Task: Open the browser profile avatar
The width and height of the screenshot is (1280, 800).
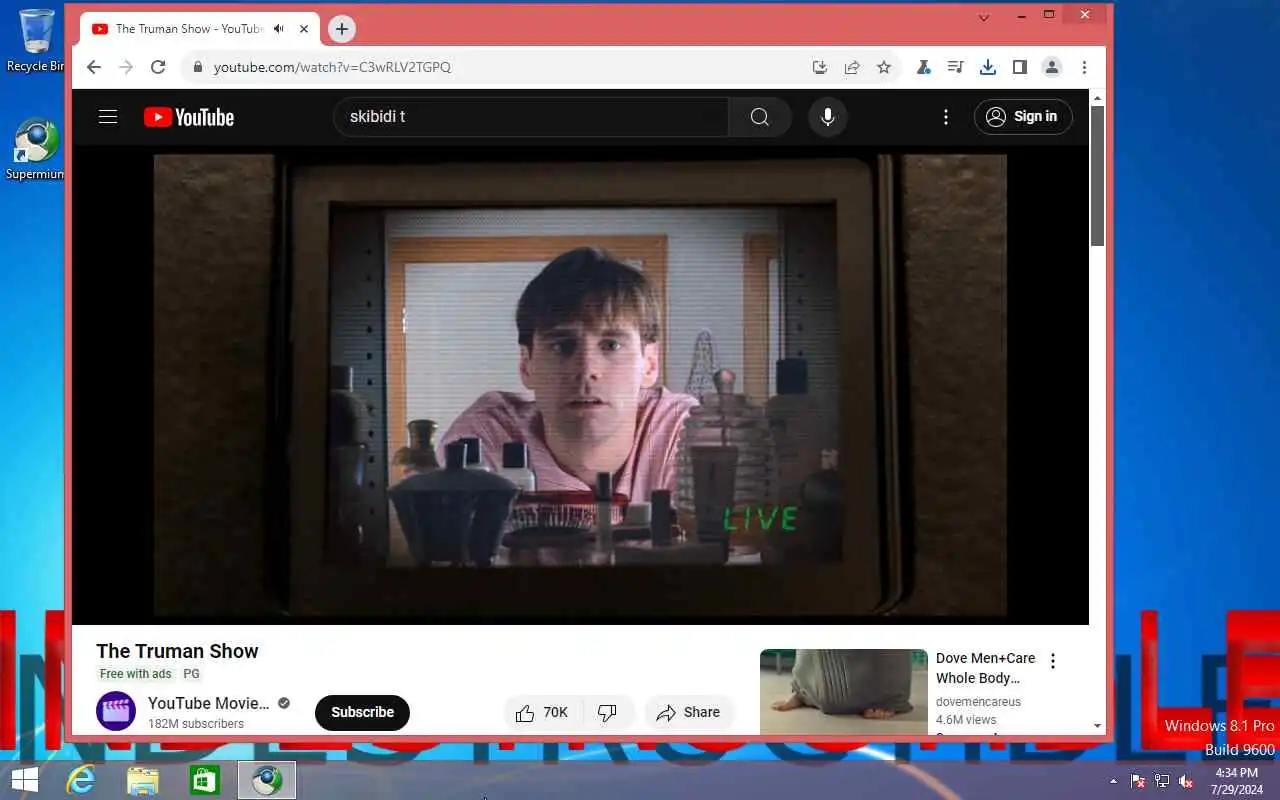Action: [1052, 67]
